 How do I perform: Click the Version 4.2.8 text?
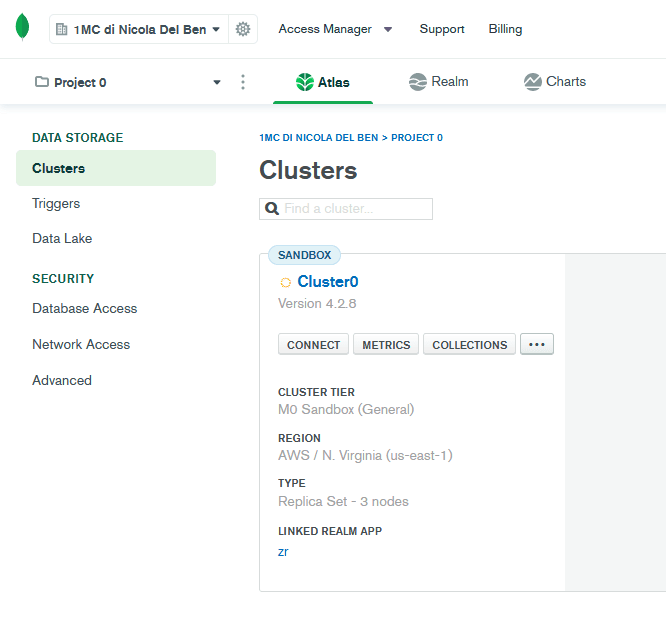(x=317, y=304)
